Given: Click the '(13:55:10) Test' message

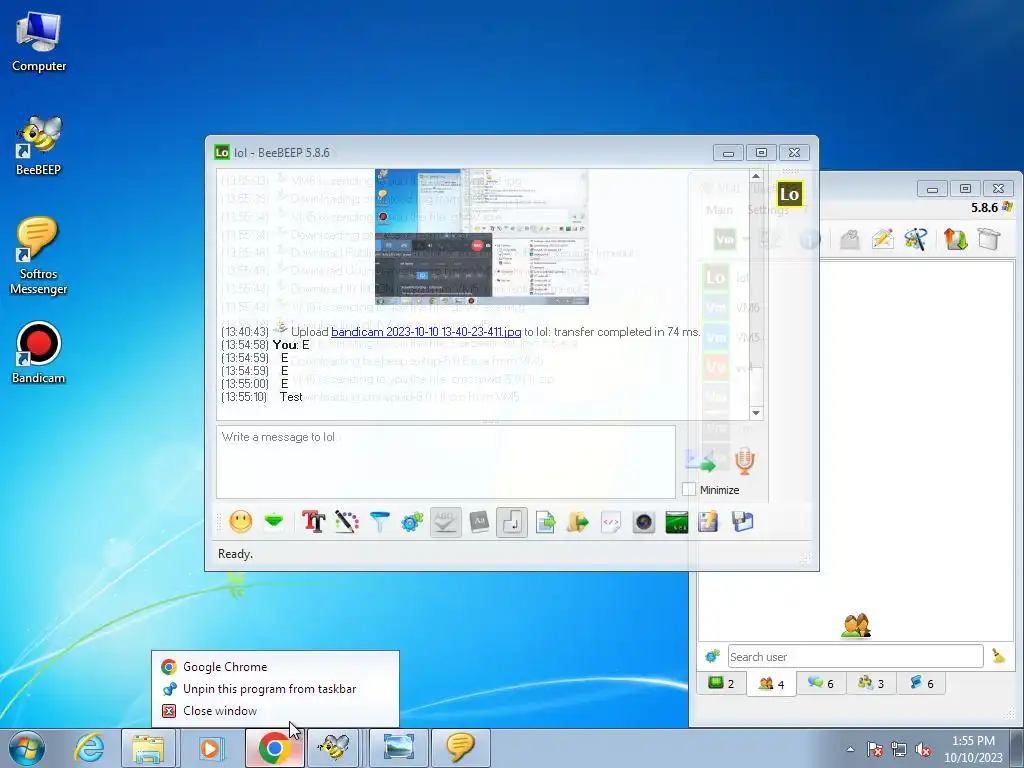Looking at the screenshot, I should pos(262,396).
